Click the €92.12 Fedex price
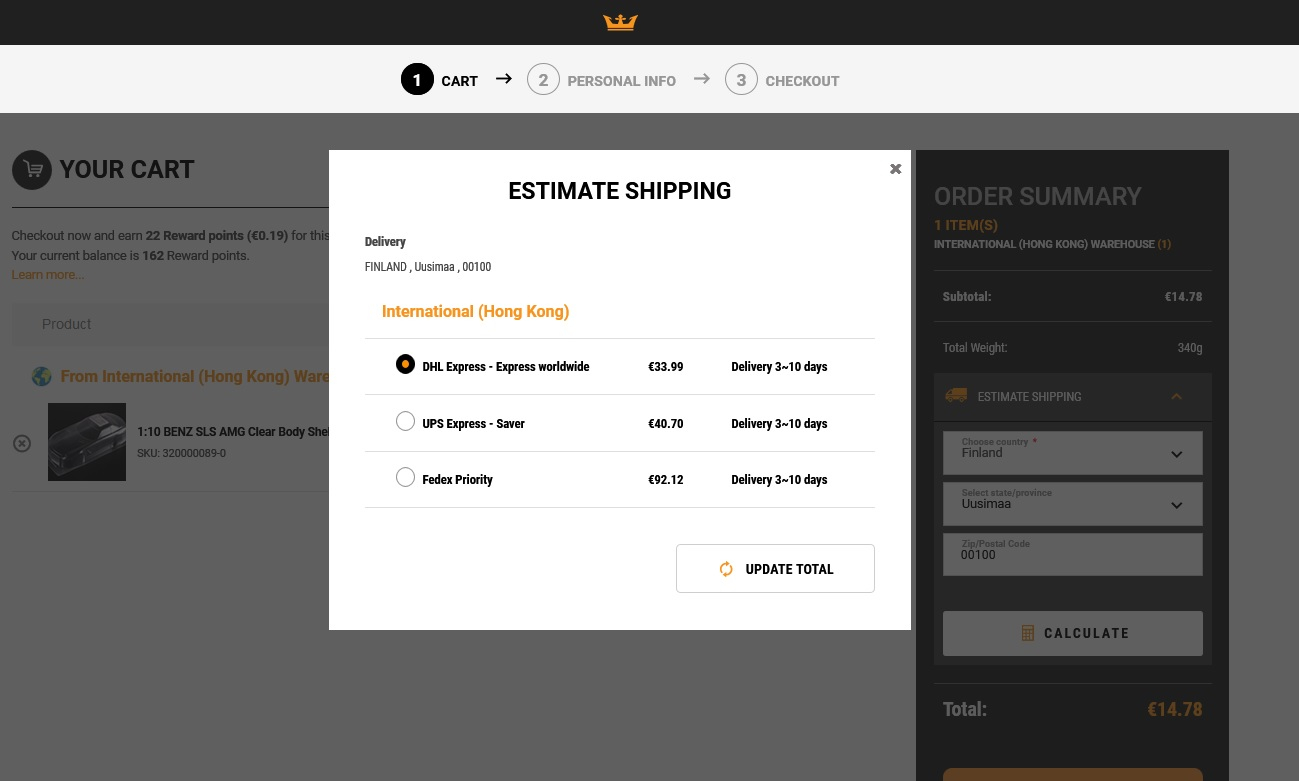This screenshot has width=1299, height=781. pos(666,480)
